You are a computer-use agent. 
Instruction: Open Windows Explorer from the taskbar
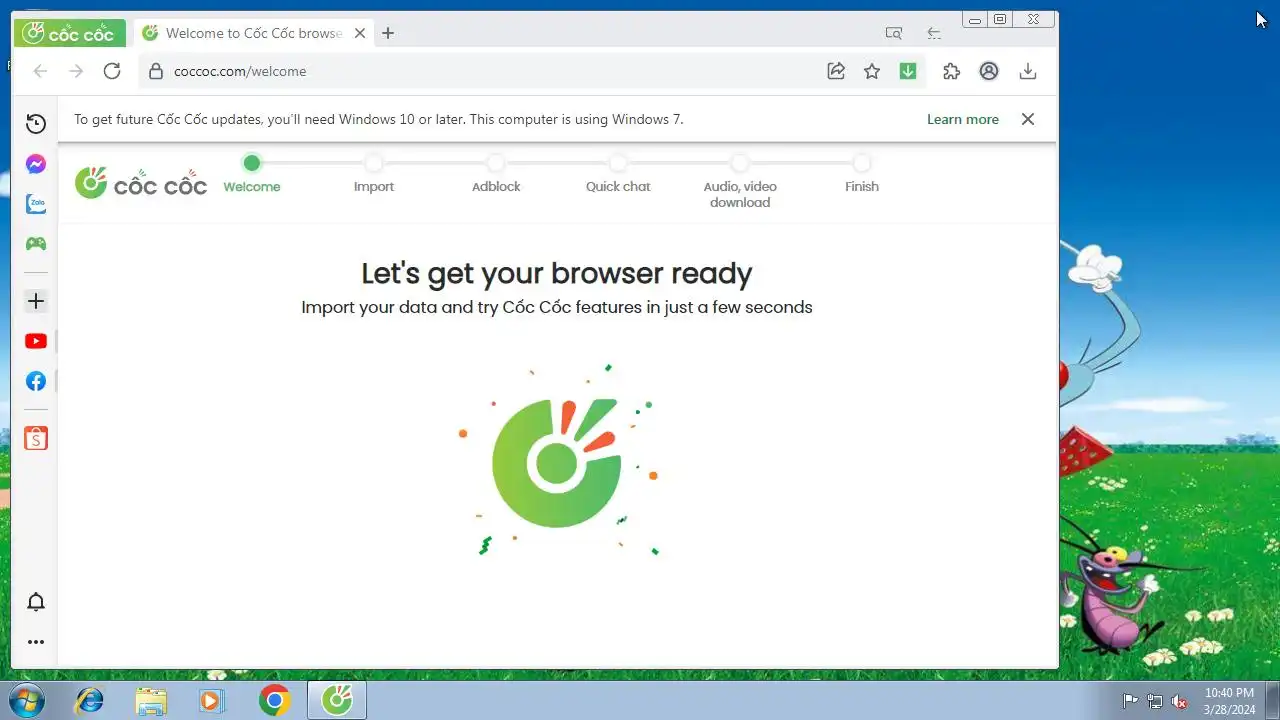151,700
